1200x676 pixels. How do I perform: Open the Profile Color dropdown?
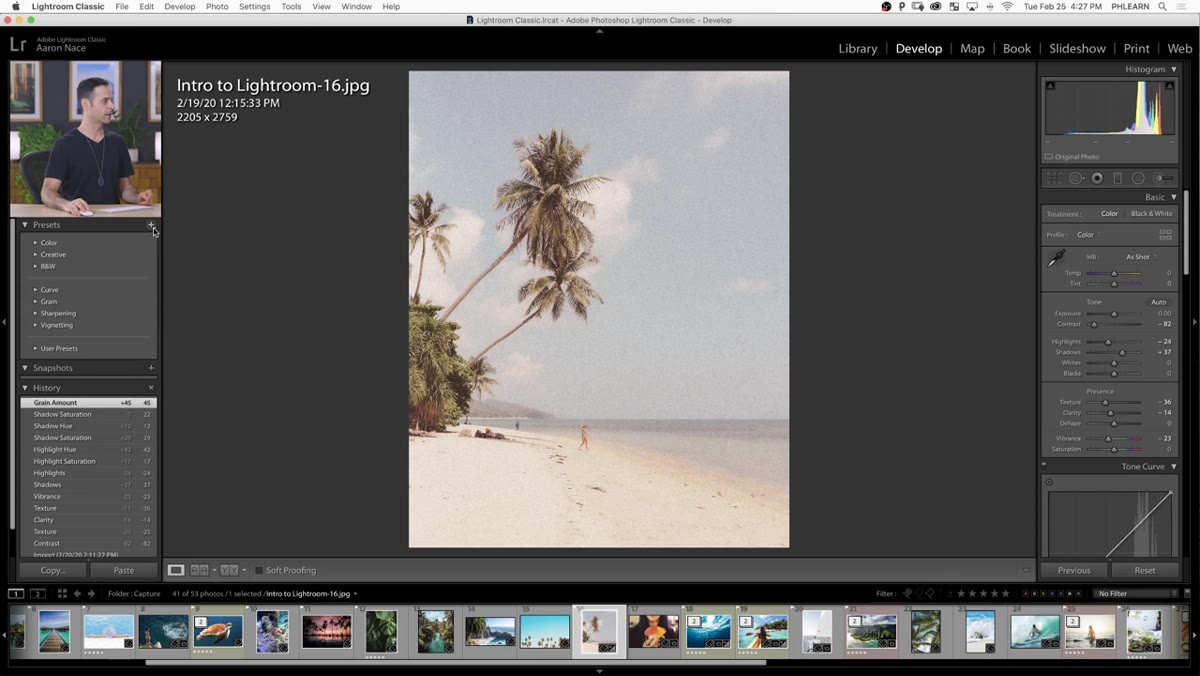[x=1087, y=235]
